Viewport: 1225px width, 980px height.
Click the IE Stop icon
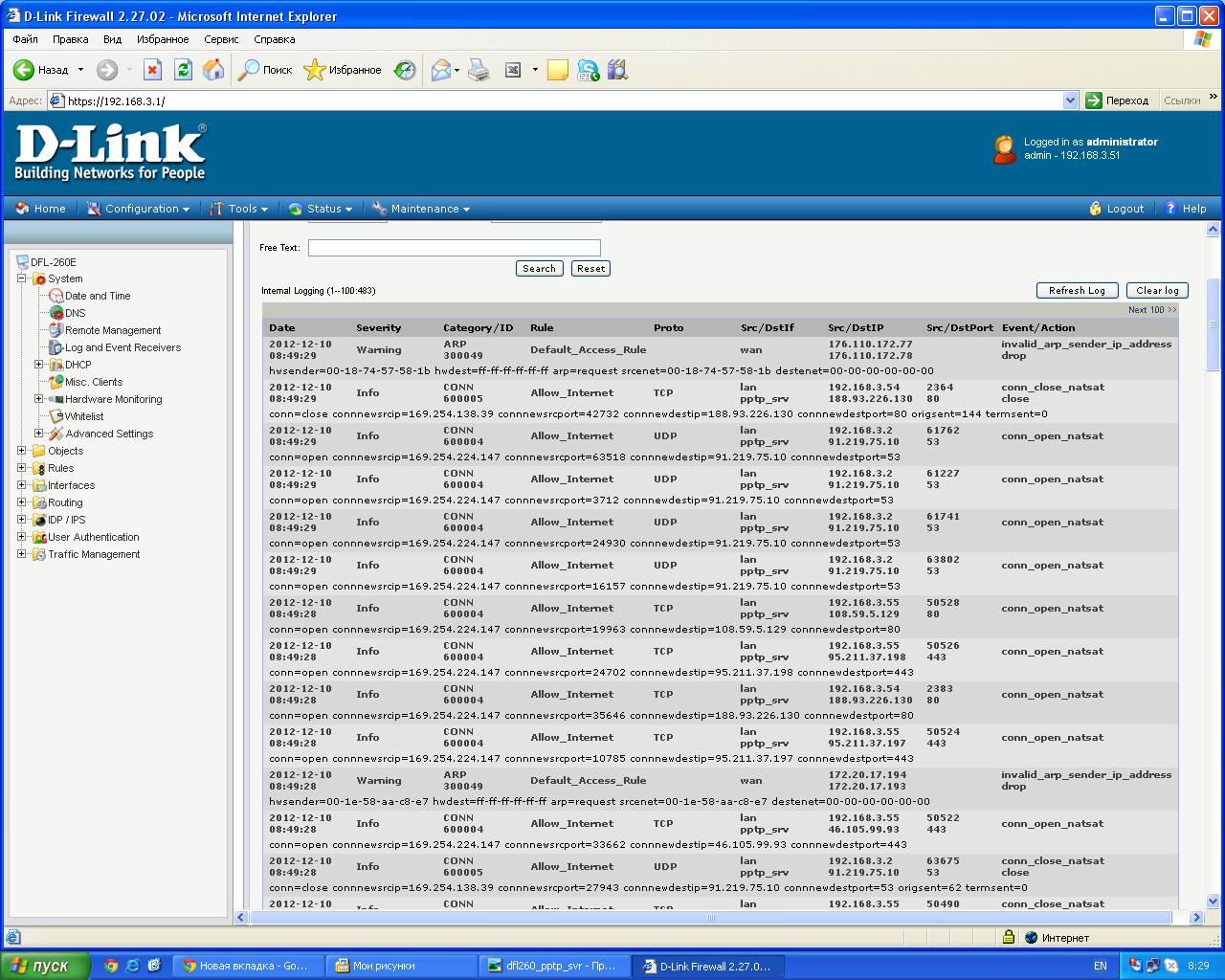tap(152, 70)
